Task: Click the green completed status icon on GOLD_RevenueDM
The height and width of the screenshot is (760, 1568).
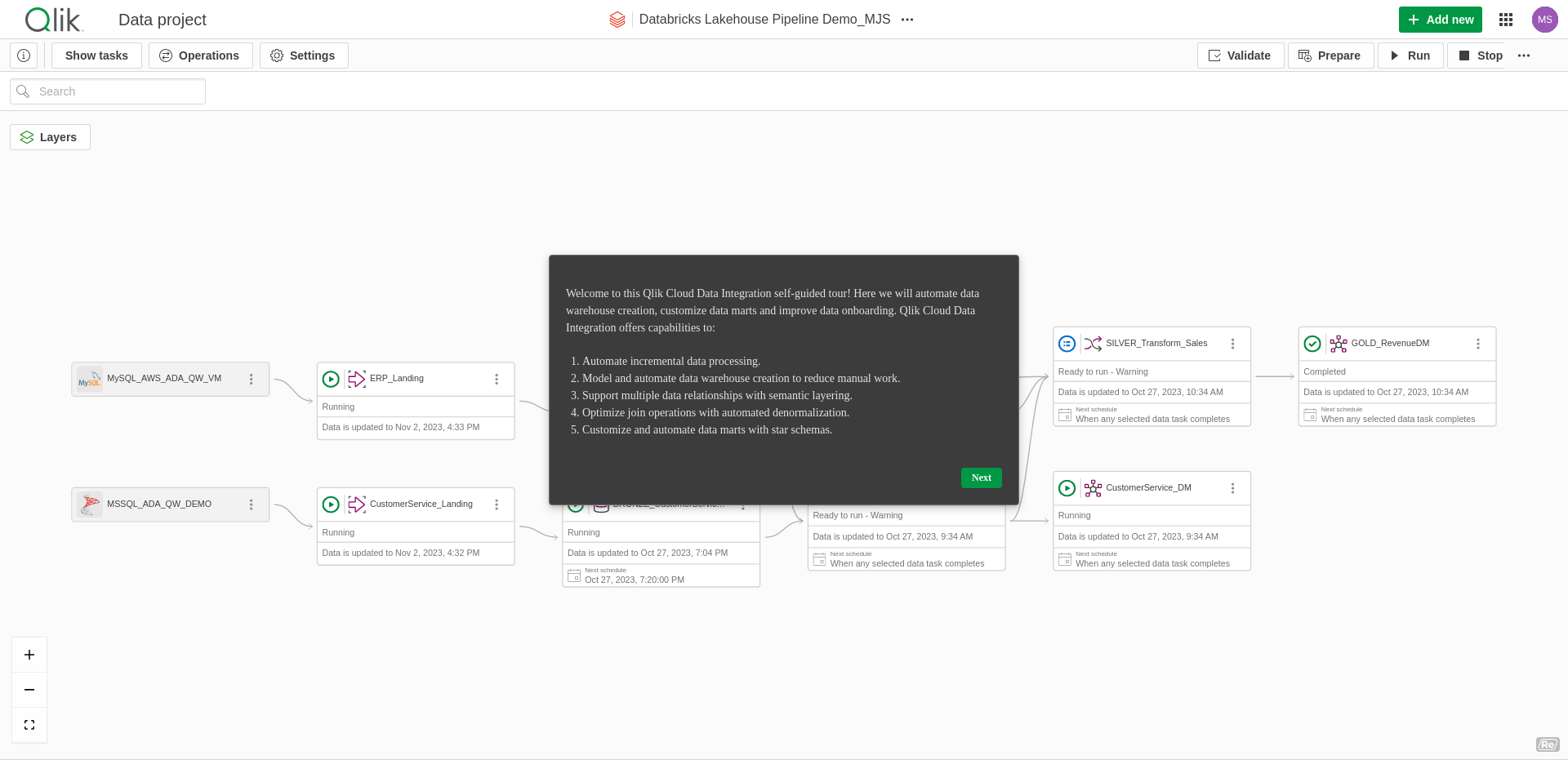Action: [x=1312, y=344]
